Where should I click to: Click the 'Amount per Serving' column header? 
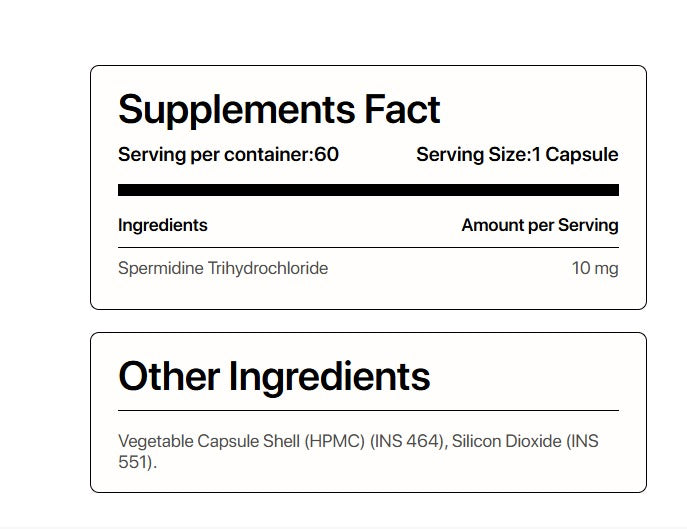coord(540,225)
